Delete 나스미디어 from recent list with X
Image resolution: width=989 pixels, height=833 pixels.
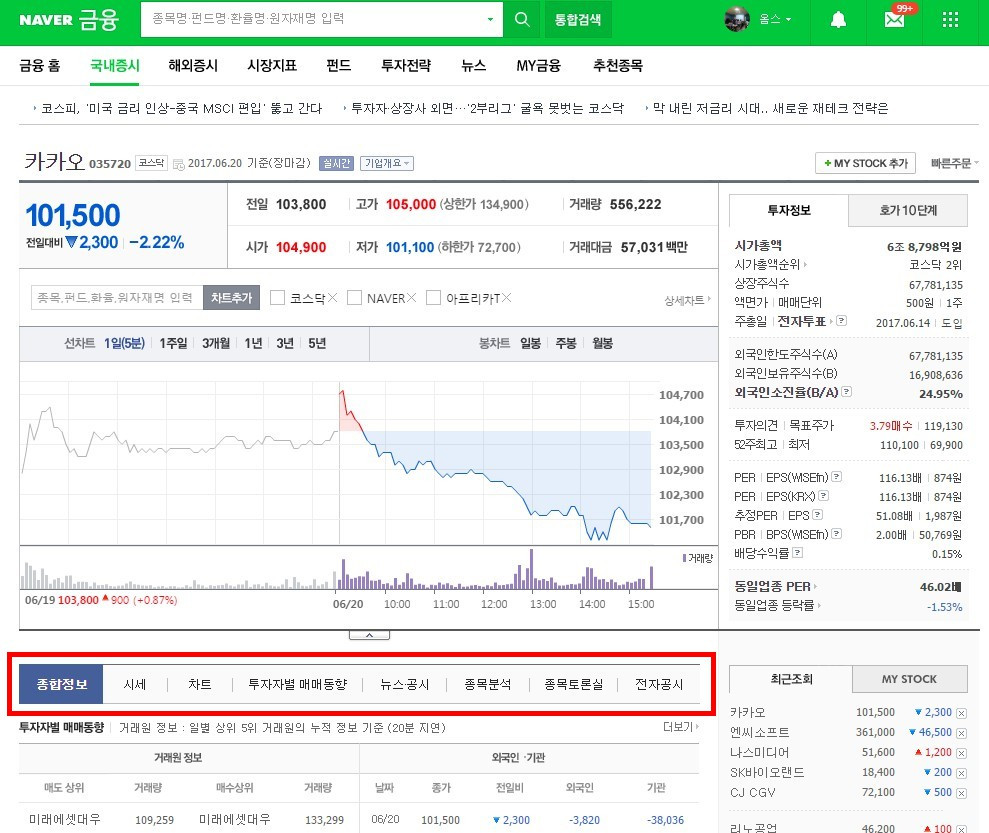tap(961, 754)
